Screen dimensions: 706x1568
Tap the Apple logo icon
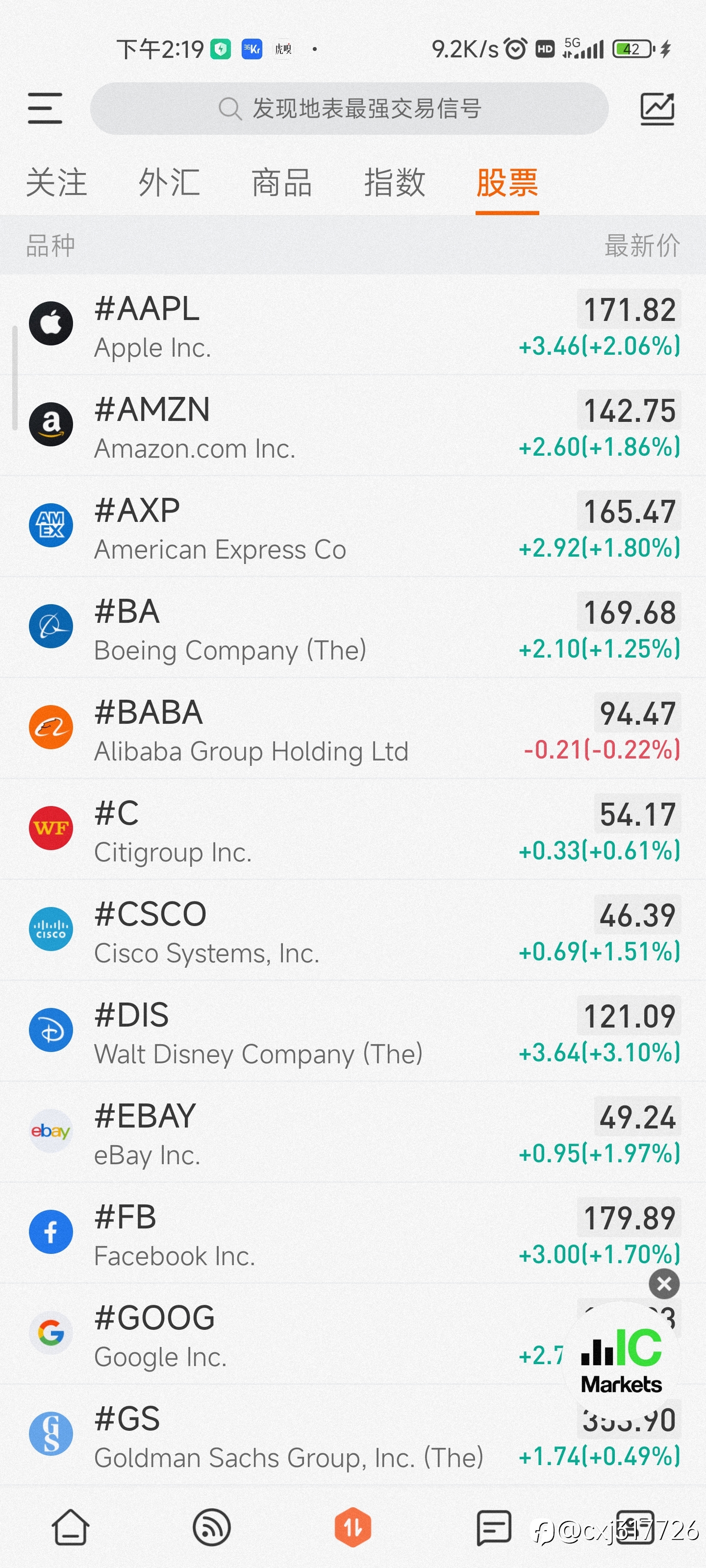[51, 323]
